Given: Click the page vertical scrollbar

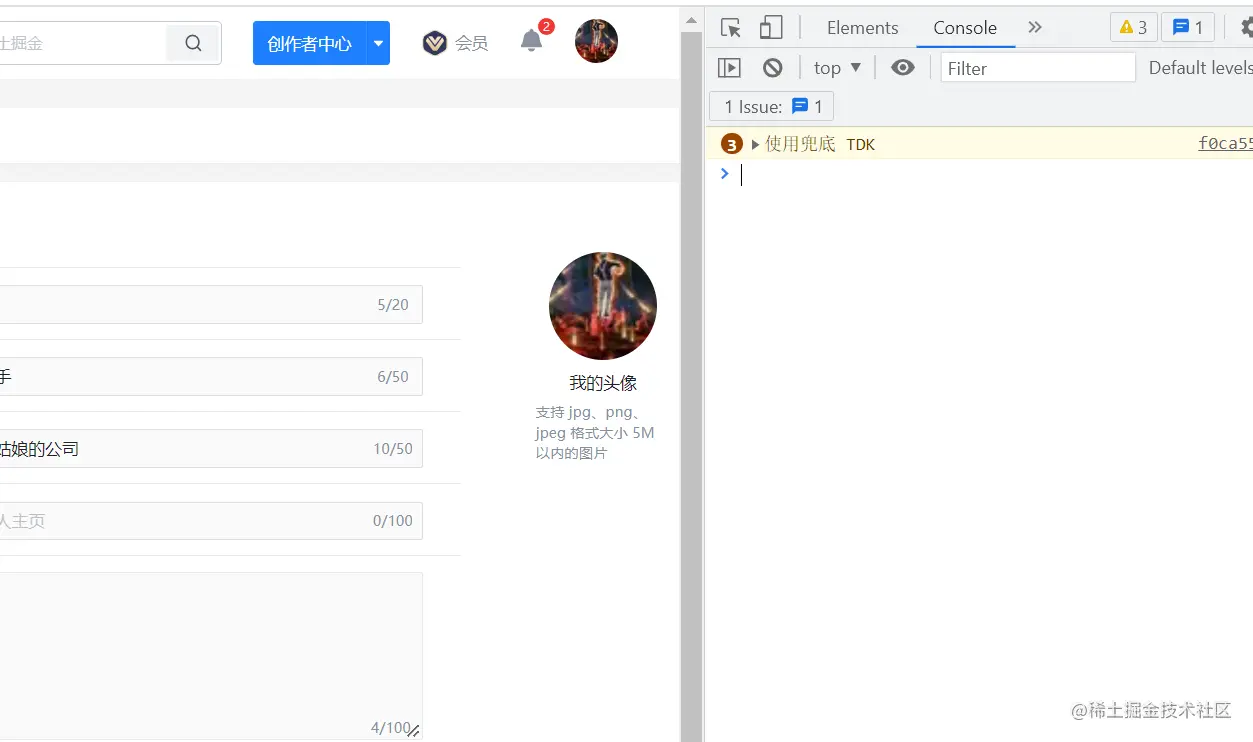Looking at the screenshot, I should click(692, 386).
